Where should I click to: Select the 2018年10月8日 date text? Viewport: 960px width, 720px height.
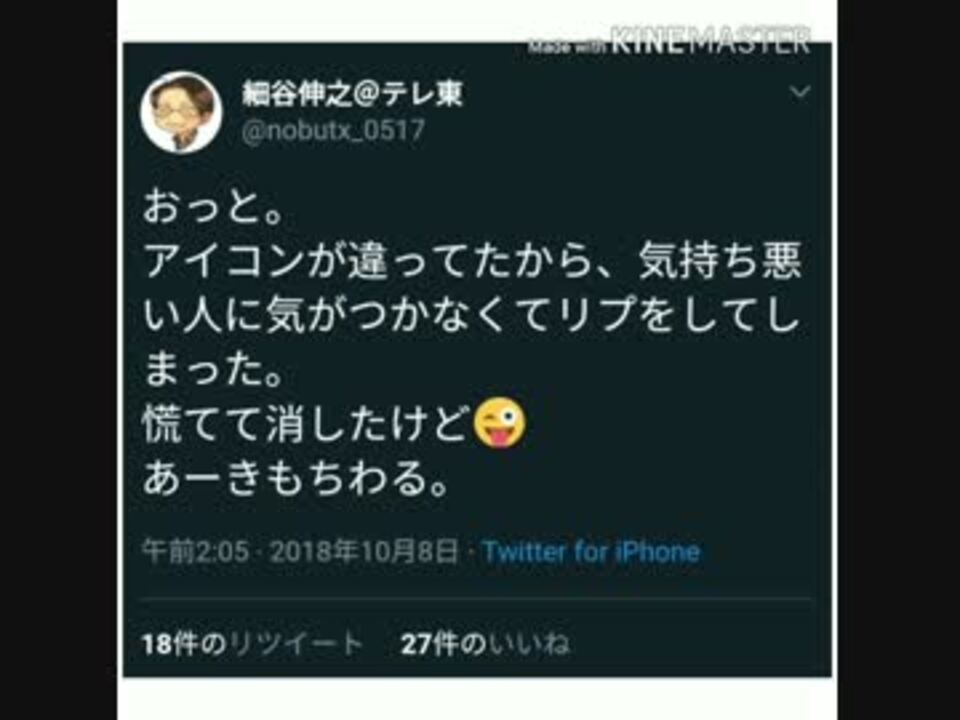coord(364,552)
